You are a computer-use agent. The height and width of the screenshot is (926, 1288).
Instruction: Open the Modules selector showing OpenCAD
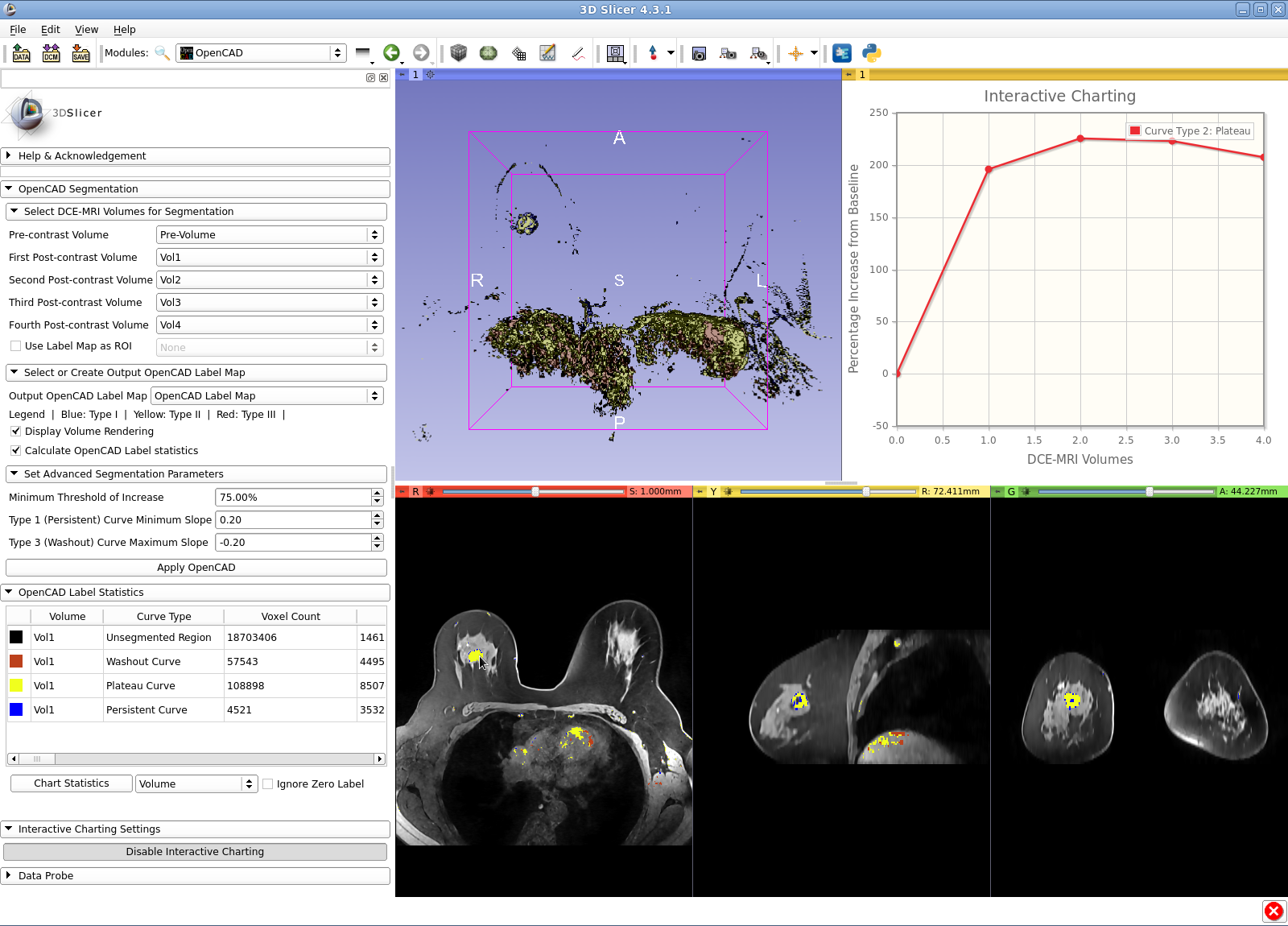[x=261, y=53]
